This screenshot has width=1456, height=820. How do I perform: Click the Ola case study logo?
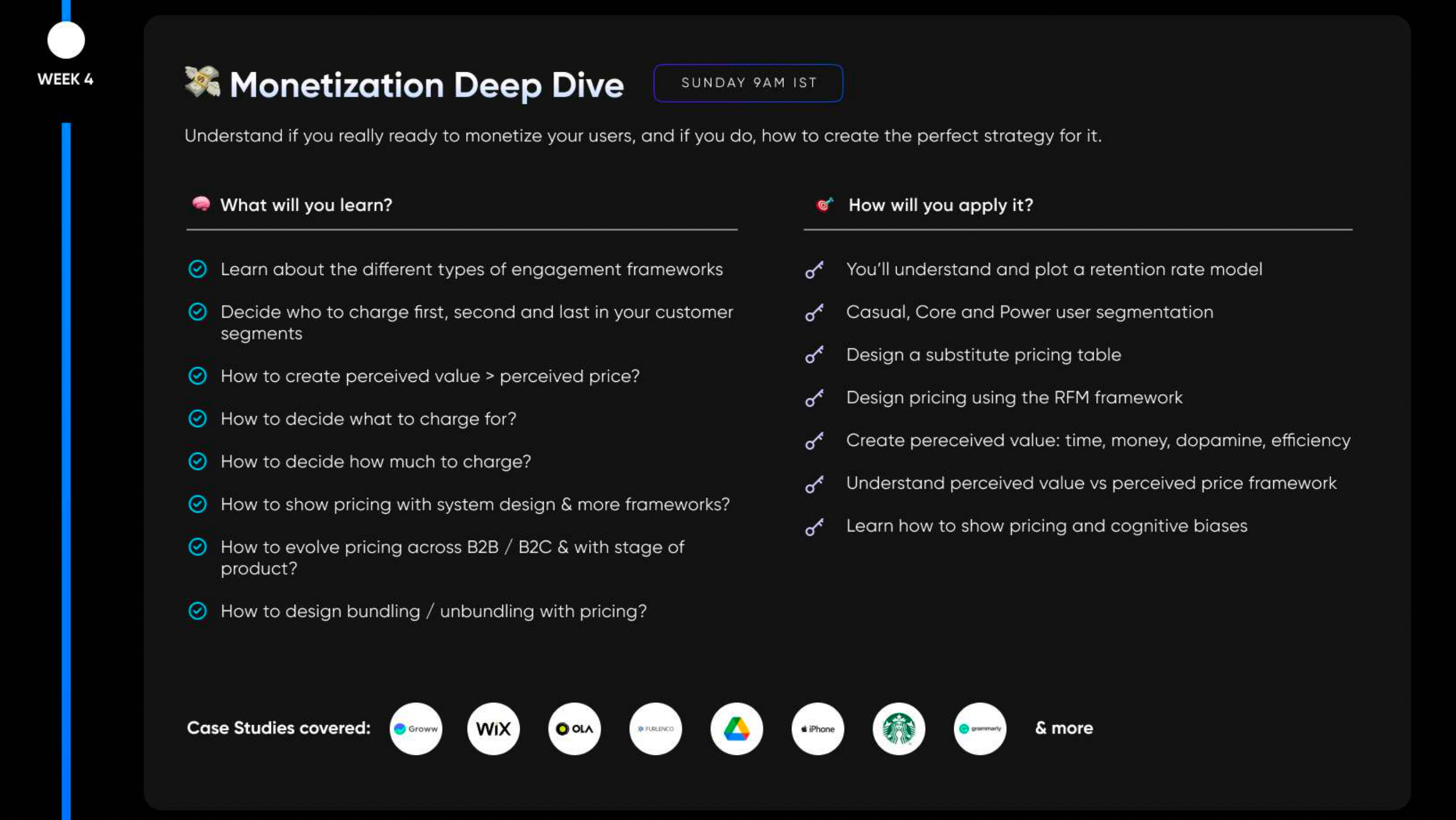pyautogui.click(x=574, y=728)
